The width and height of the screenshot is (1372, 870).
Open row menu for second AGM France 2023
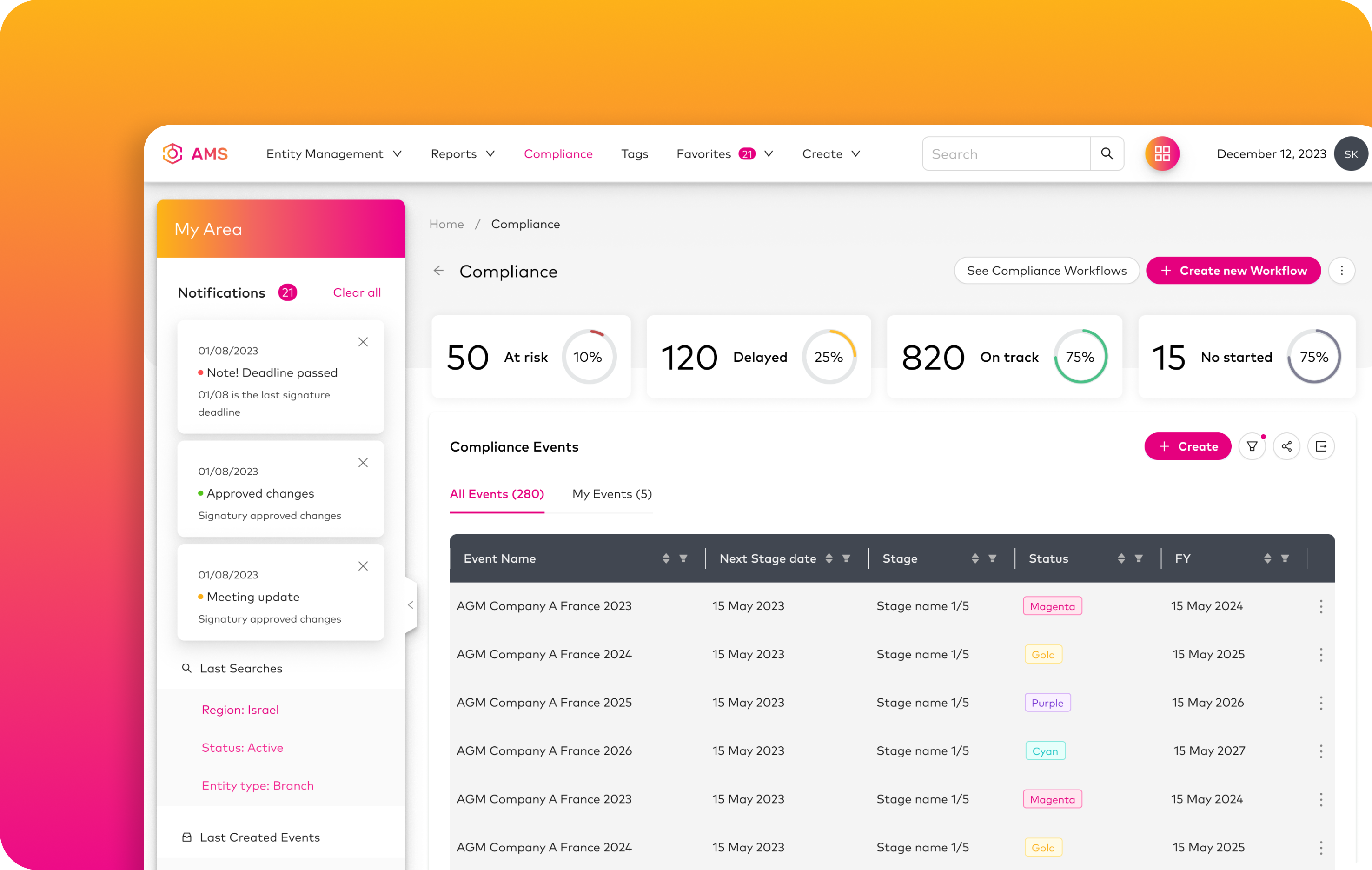[1321, 800]
